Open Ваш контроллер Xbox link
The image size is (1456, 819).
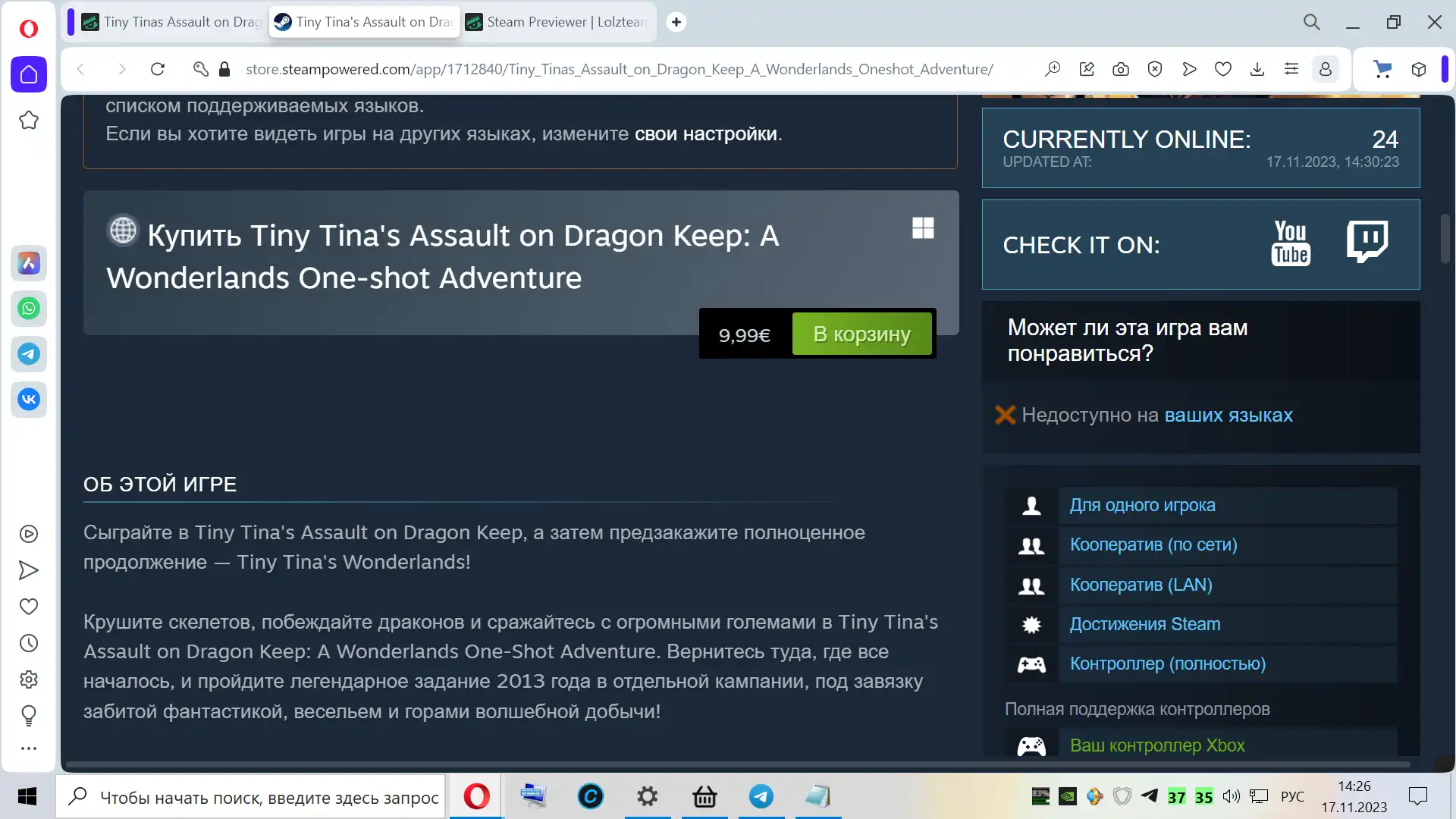[1157, 745]
